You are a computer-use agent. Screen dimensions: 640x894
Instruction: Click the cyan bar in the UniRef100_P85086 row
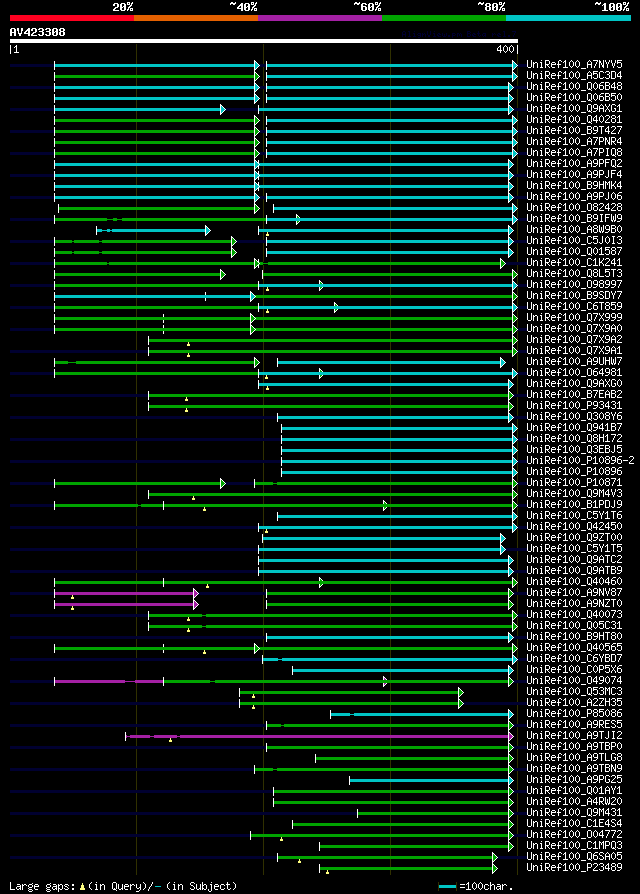coord(422,714)
